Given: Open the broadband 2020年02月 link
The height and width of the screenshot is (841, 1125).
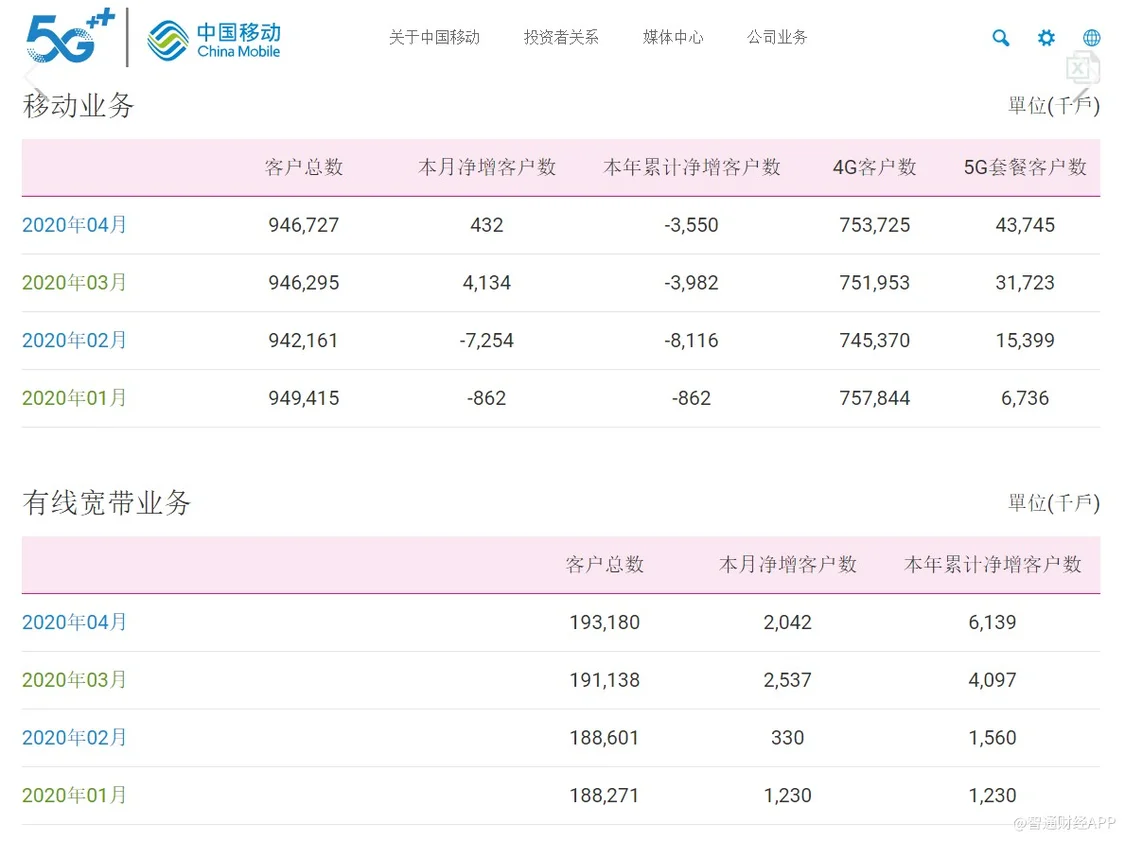Looking at the screenshot, I should [x=75, y=738].
